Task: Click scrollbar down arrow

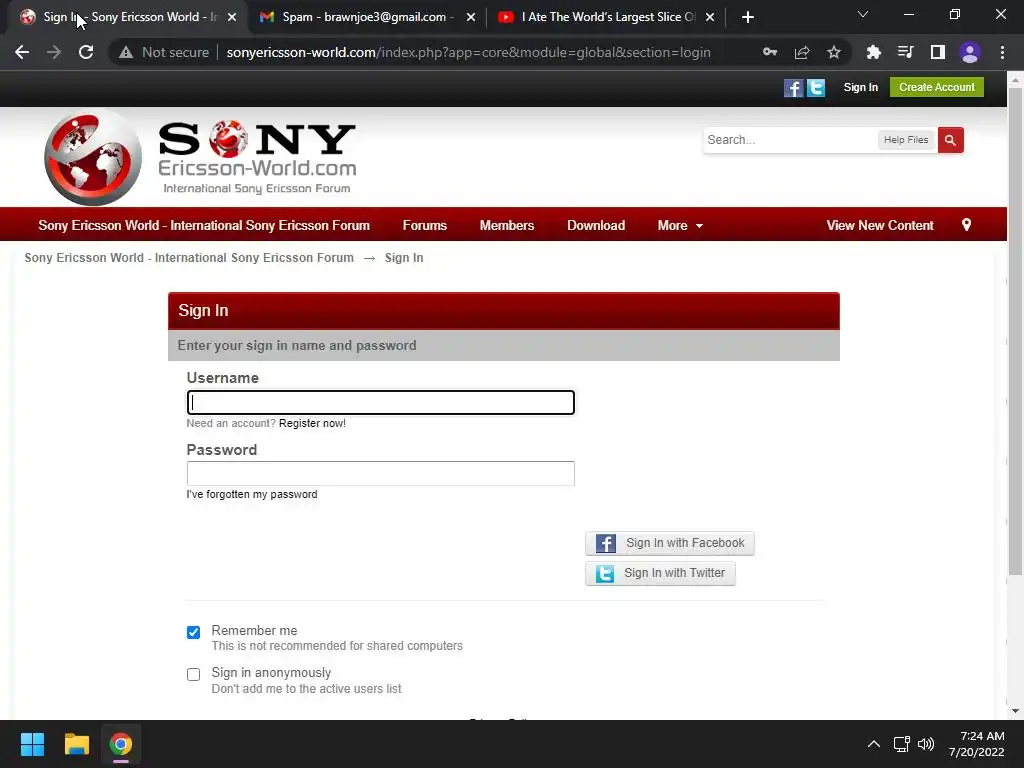Action: 1015,711
